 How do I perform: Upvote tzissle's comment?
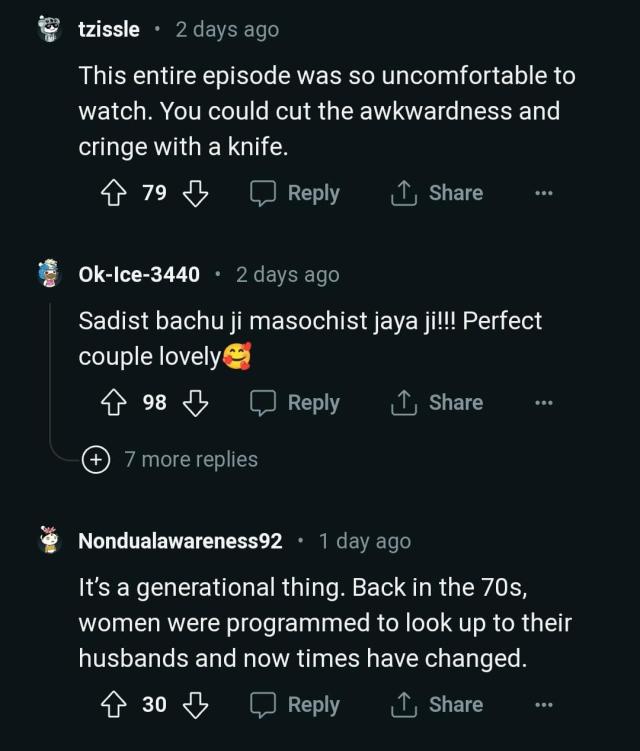coord(114,193)
